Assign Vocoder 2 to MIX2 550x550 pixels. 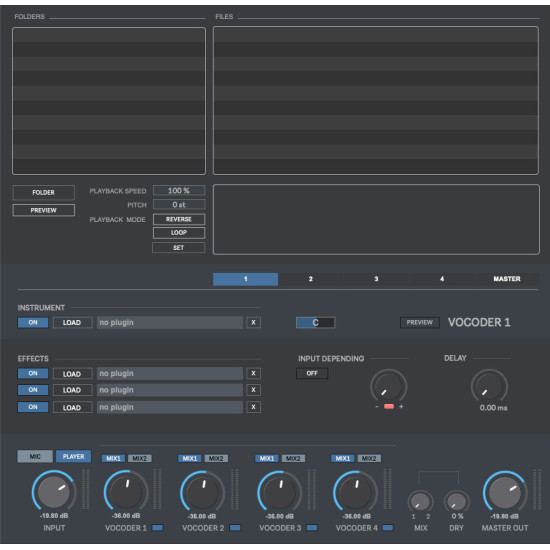click(216, 458)
